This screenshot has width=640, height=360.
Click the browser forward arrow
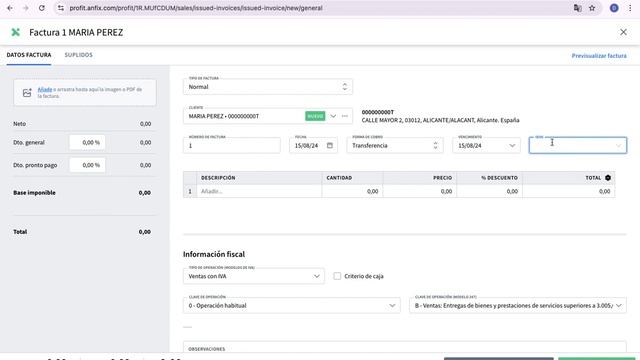[x=25, y=8]
